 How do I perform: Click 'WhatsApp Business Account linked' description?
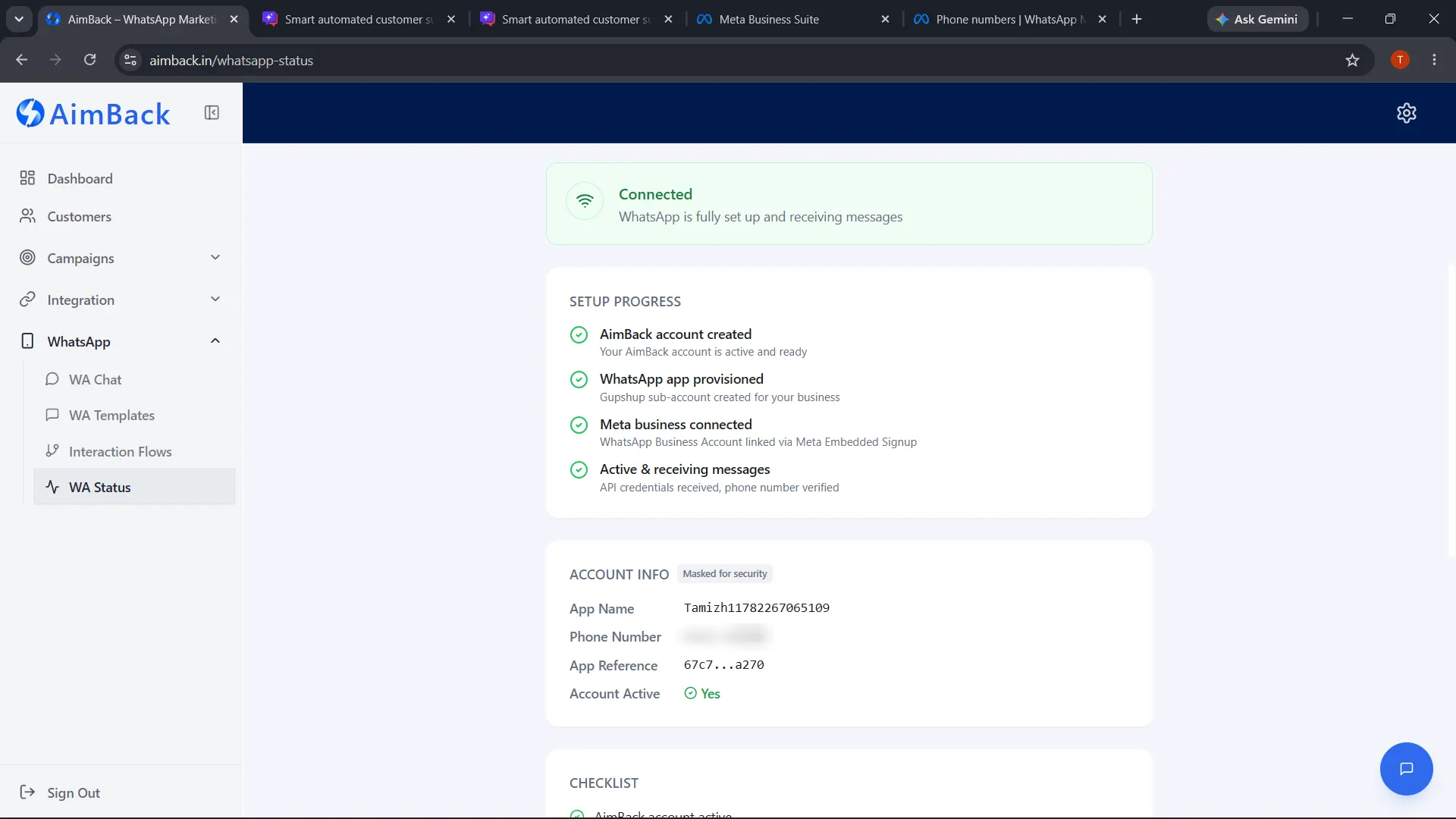click(758, 442)
